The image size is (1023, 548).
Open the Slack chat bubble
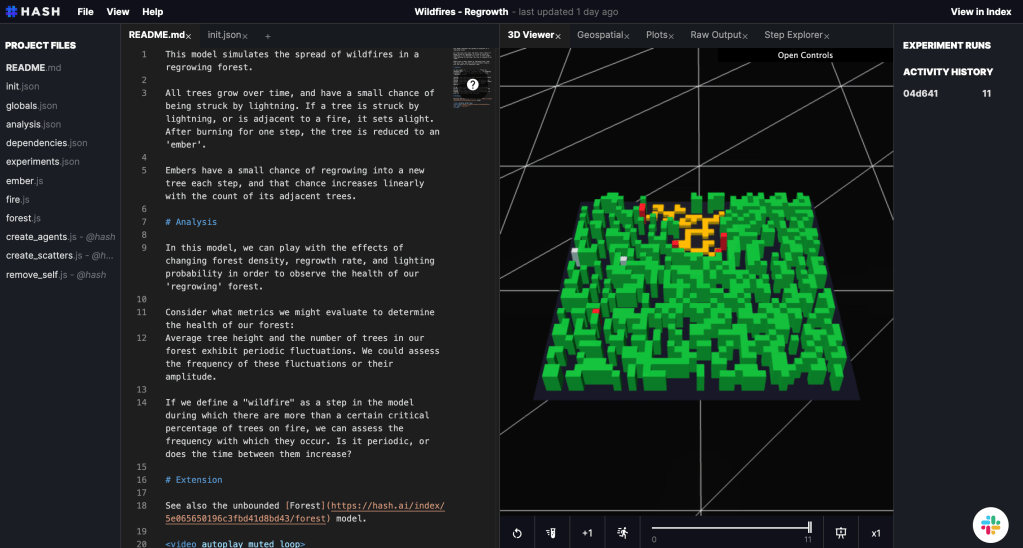tap(991, 524)
